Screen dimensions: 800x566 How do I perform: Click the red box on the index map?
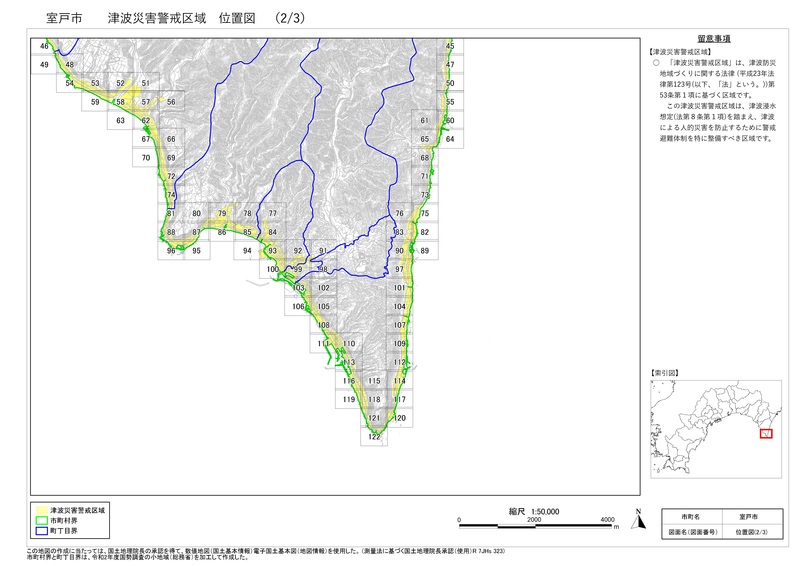click(767, 433)
